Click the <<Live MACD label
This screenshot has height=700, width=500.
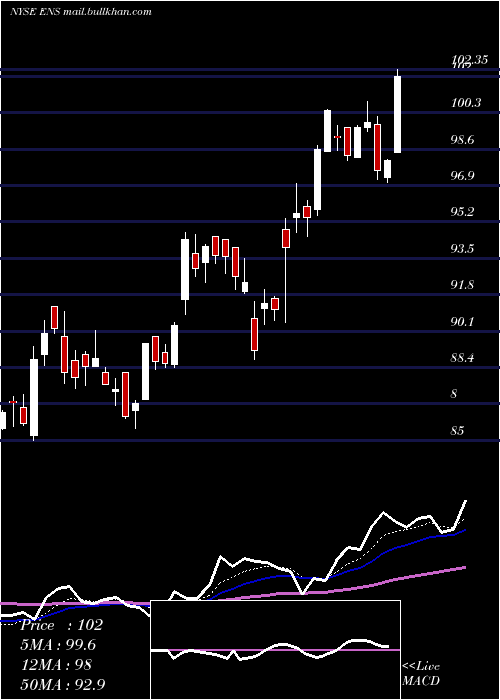point(421,673)
